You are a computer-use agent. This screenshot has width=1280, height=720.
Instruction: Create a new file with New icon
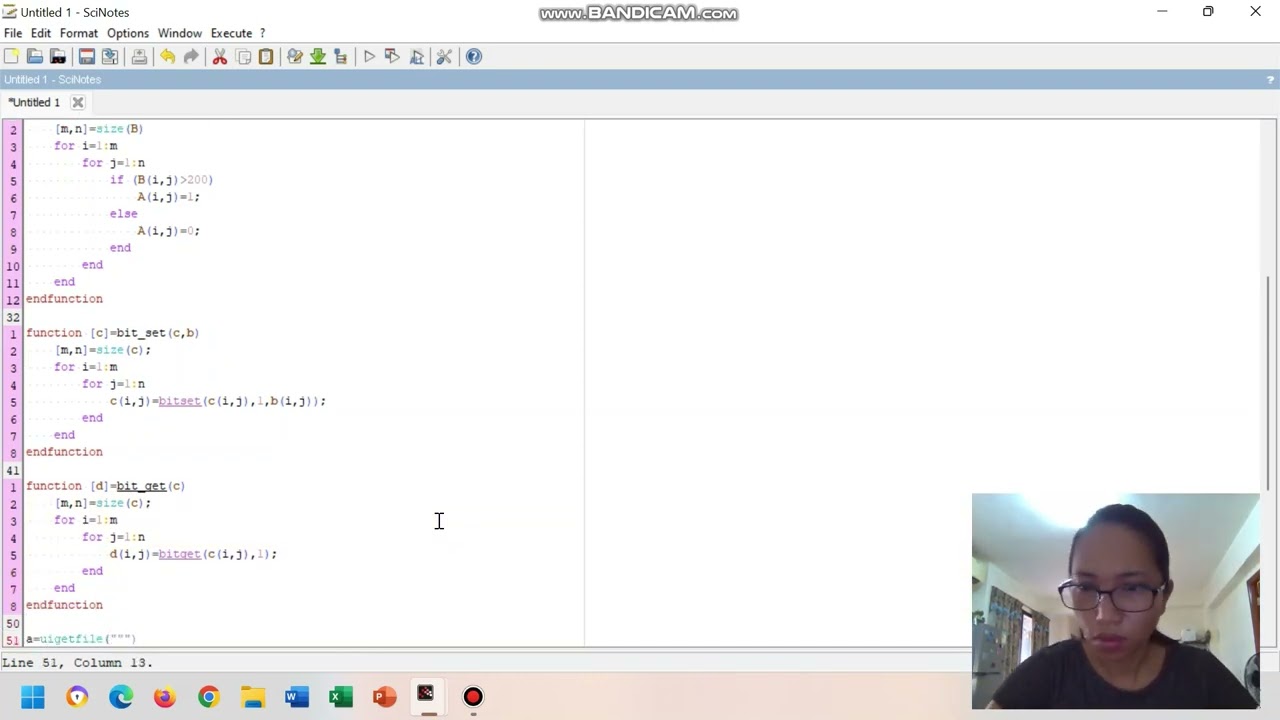point(11,57)
